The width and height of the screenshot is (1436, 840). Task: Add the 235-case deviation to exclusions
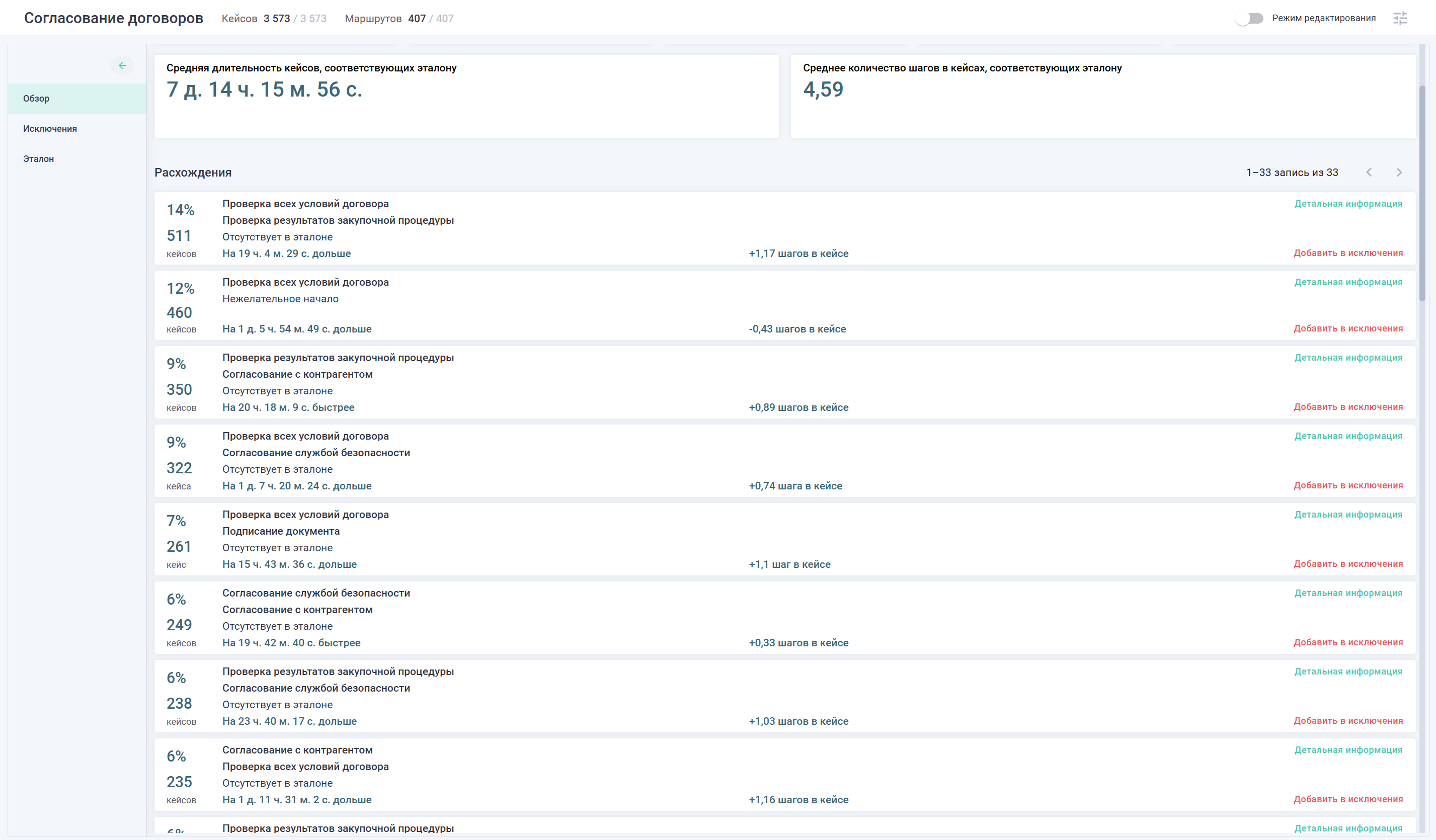tap(1349, 799)
